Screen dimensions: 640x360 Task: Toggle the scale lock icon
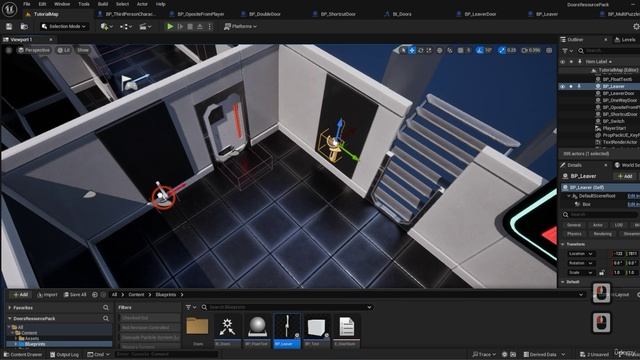click(x=601, y=273)
